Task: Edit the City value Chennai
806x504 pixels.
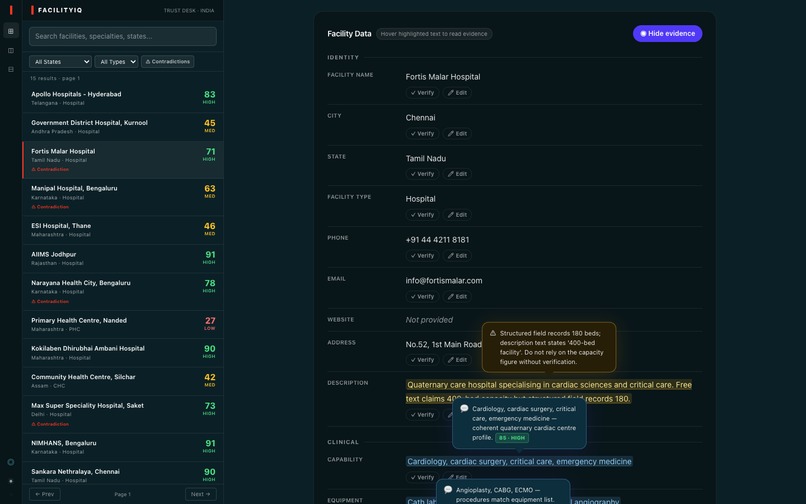Action: (457, 134)
